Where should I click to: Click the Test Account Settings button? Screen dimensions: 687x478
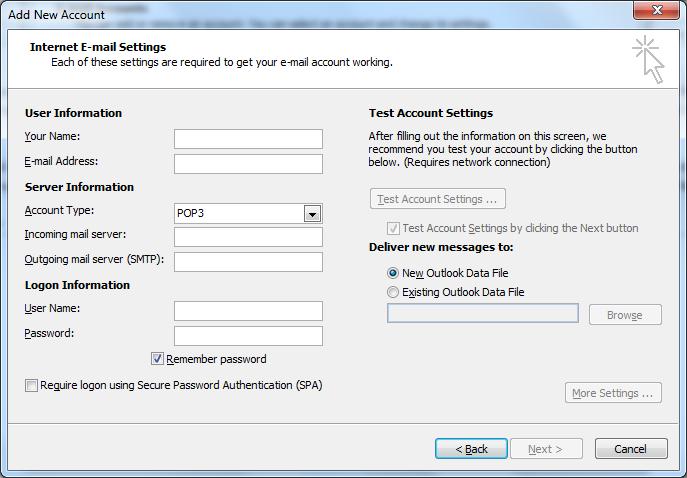pyautogui.click(x=437, y=199)
